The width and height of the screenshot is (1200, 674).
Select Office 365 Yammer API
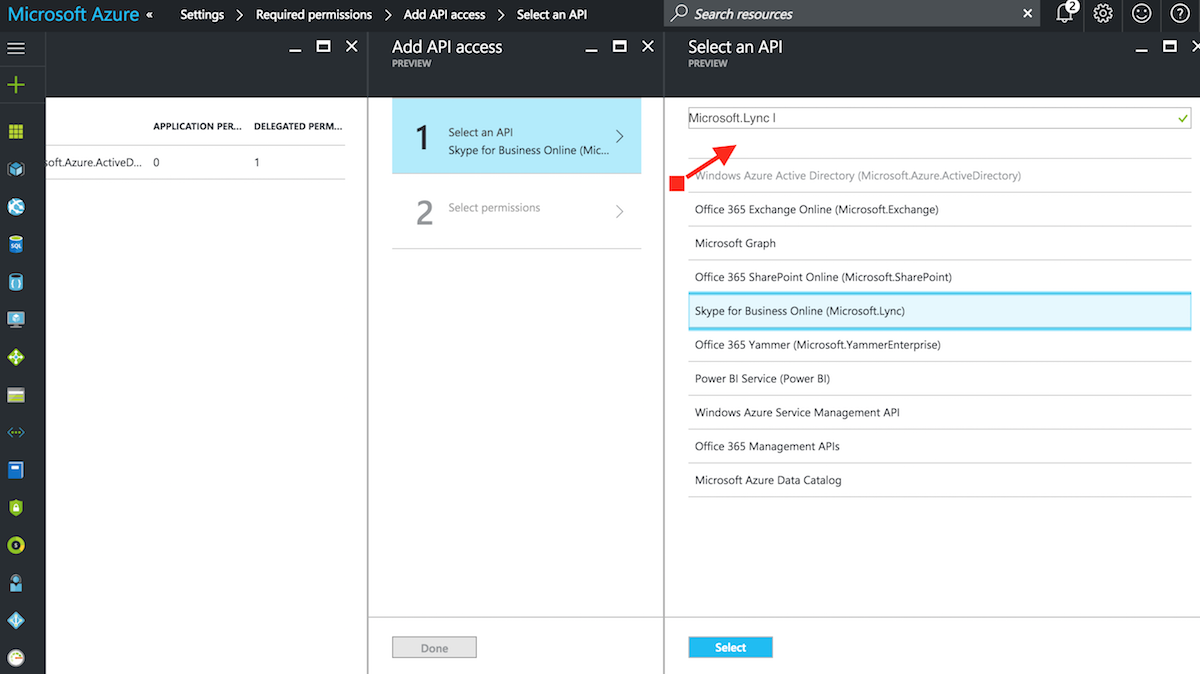pyautogui.click(x=939, y=345)
